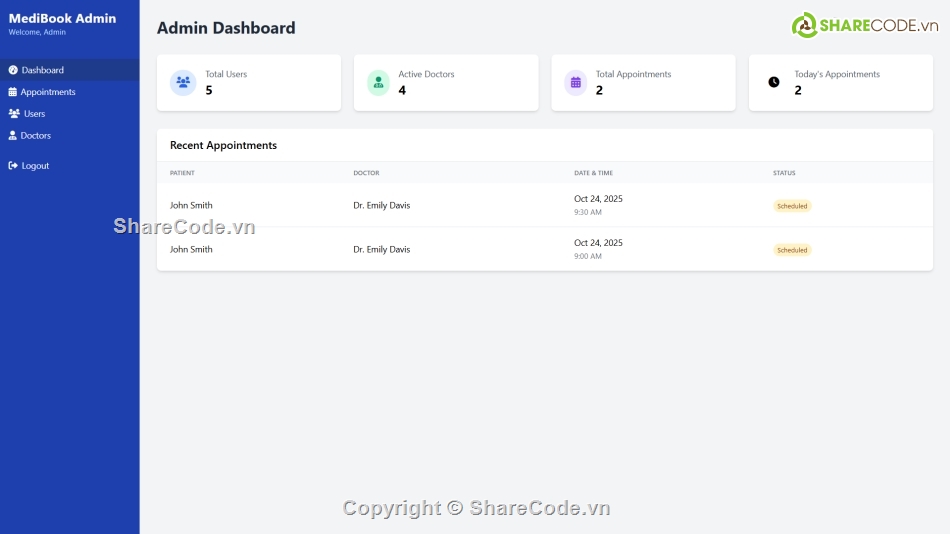
Task: Click the Doctors person icon in sidebar
Action: 13,135
